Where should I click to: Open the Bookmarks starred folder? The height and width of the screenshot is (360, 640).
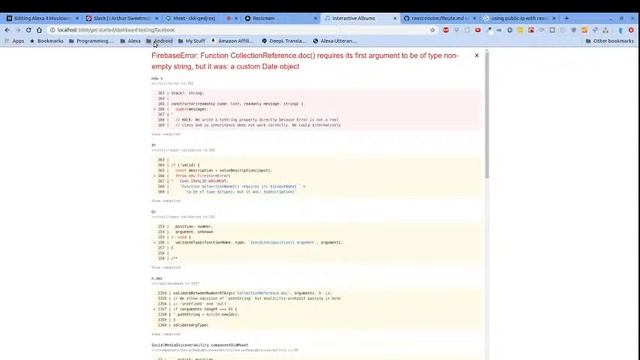[47, 41]
